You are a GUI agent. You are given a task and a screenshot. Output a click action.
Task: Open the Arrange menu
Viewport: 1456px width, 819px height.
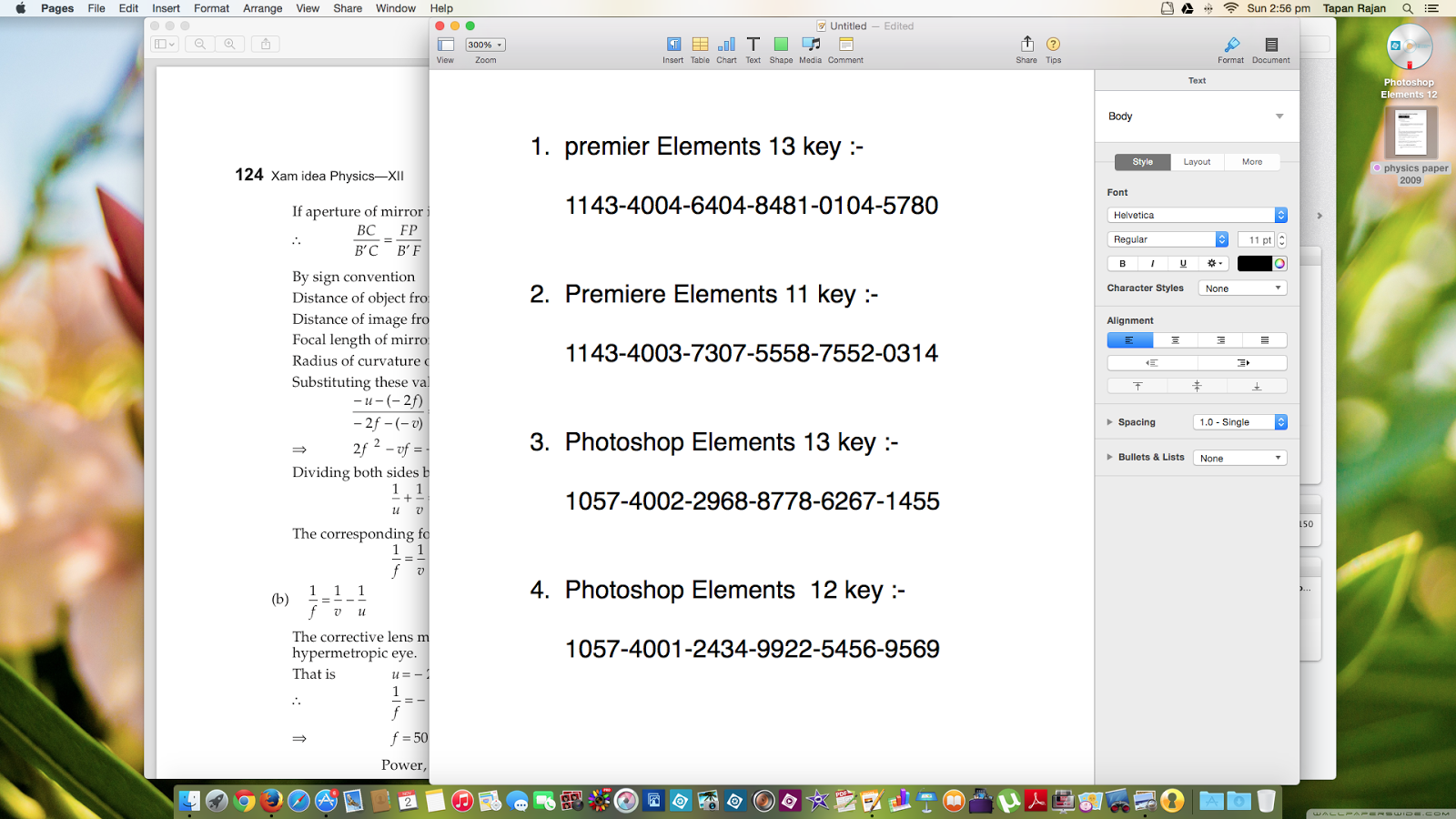point(263,8)
